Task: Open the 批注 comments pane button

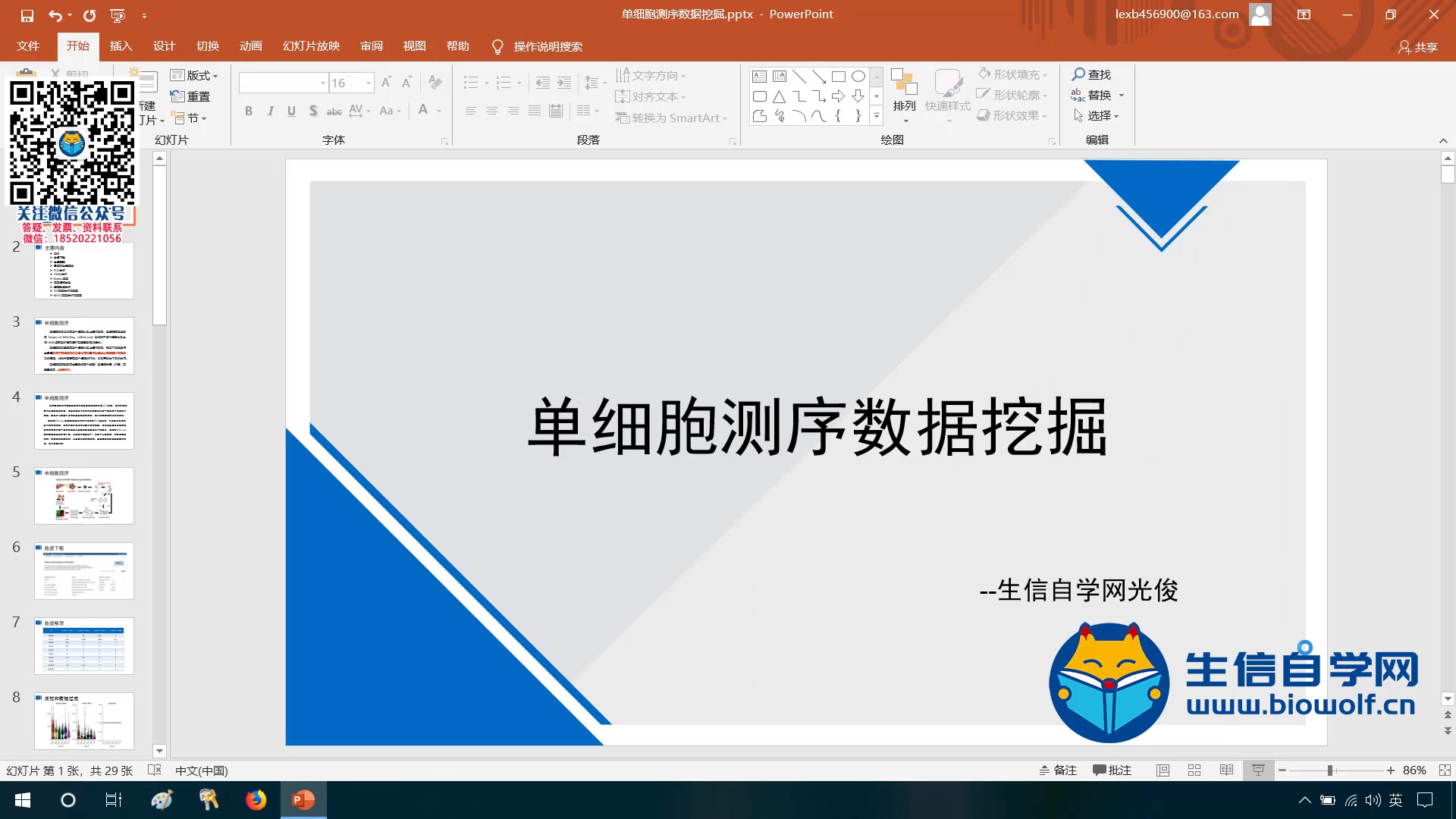Action: pos(1112,770)
